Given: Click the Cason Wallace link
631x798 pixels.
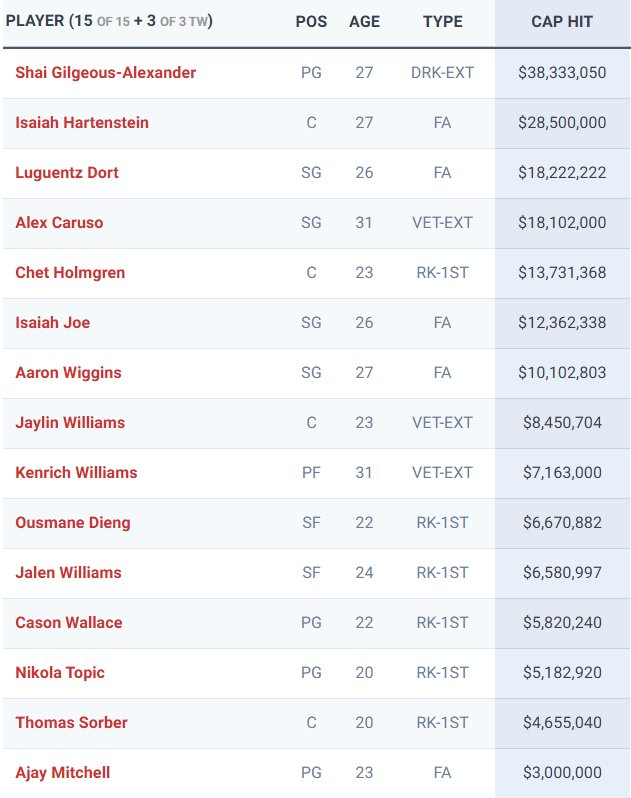Looking at the screenshot, I should 69,623.
